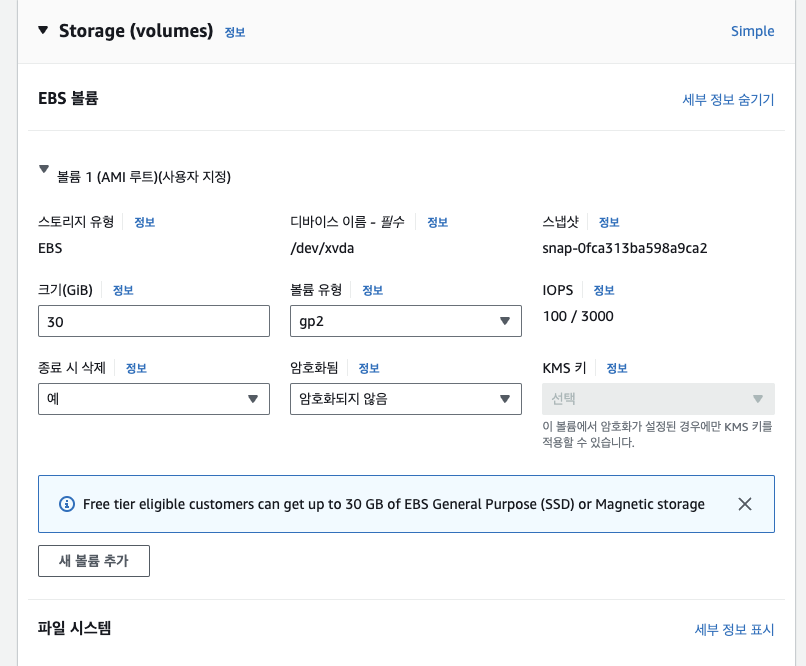This screenshot has height=666, width=806.
Task: Click 세부 정보 표시 for 파일 시스템
Action: (734, 629)
